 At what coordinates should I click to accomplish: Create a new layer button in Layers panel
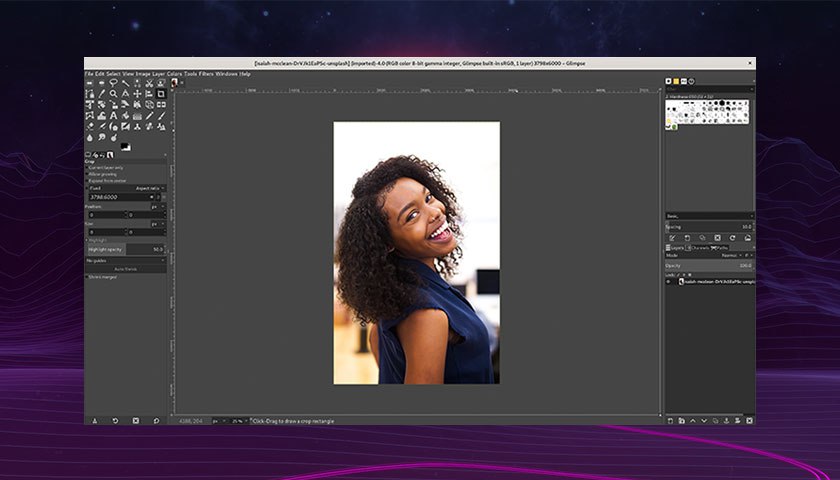[x=670, y=421]
